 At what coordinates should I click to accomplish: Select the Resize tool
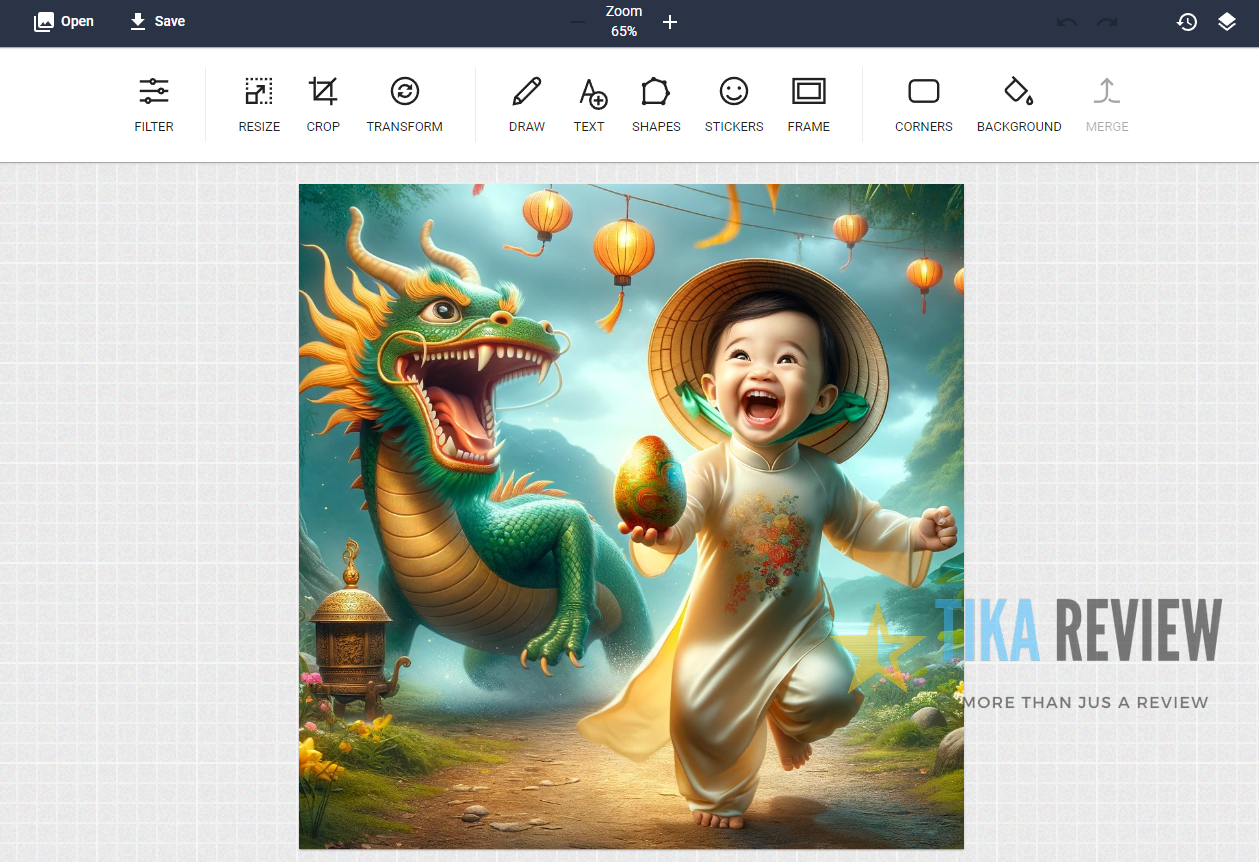point(259,105)
